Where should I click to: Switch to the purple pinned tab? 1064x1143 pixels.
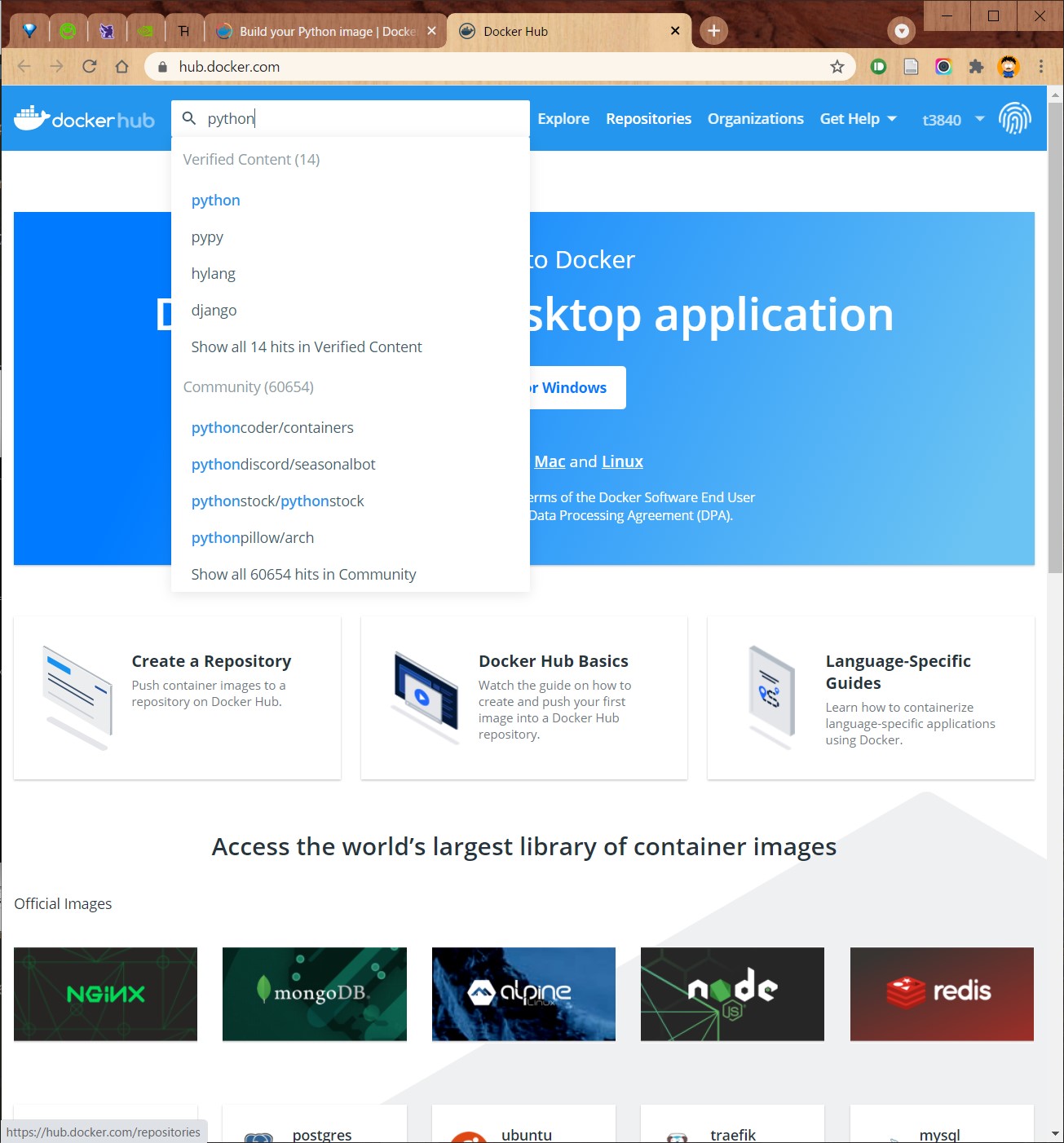107,31
